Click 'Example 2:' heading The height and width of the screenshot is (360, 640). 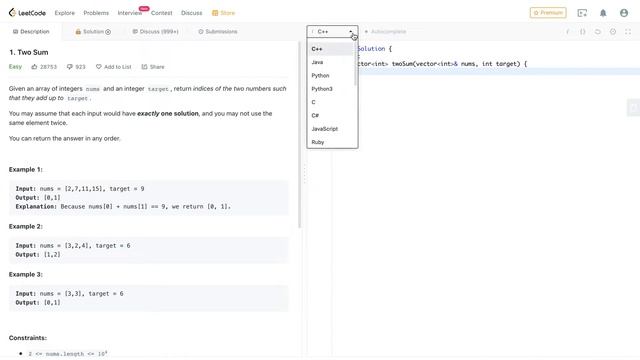coord(26,226)
